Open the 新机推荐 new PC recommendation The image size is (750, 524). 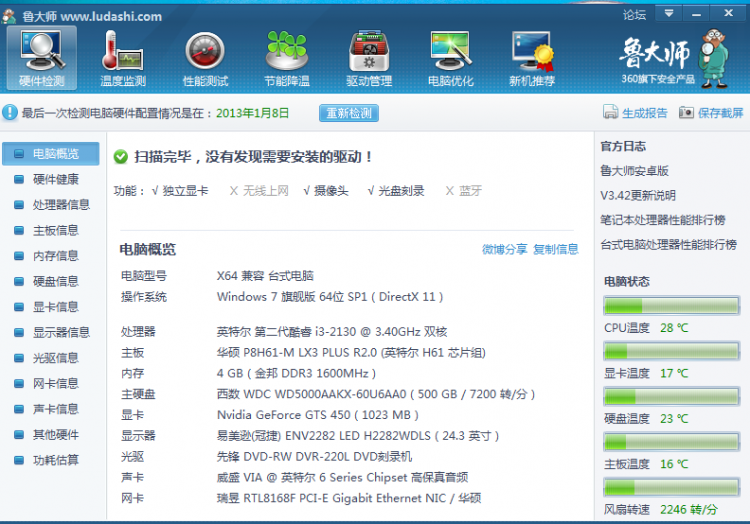click(x=532, y=58)
